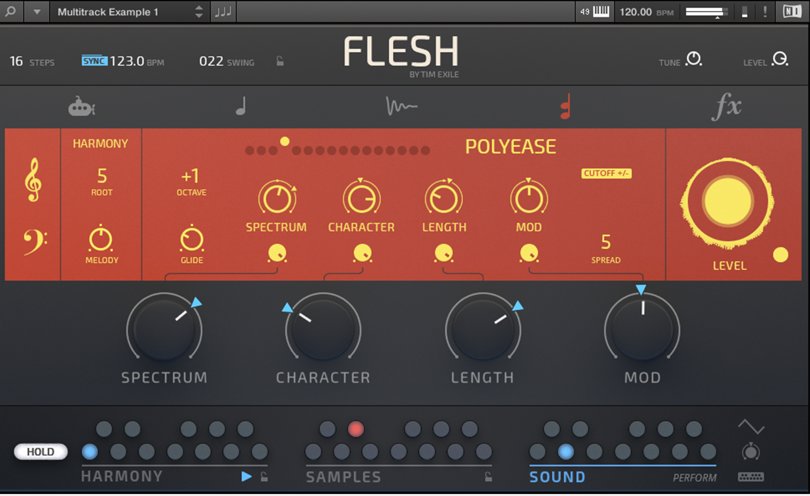Switch to the SAMPLES section

[343, 477]
